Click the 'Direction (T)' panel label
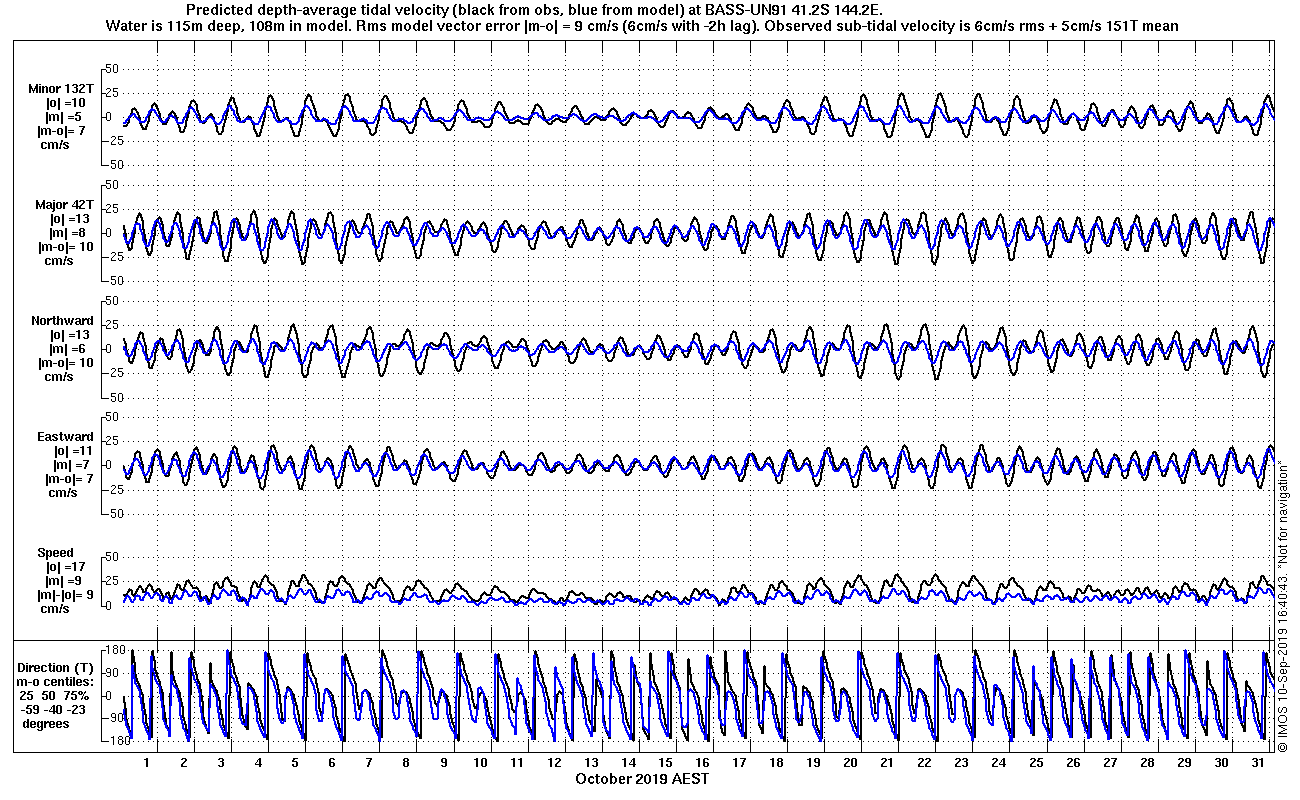1300x800 pixels. [x=57, y=668]
